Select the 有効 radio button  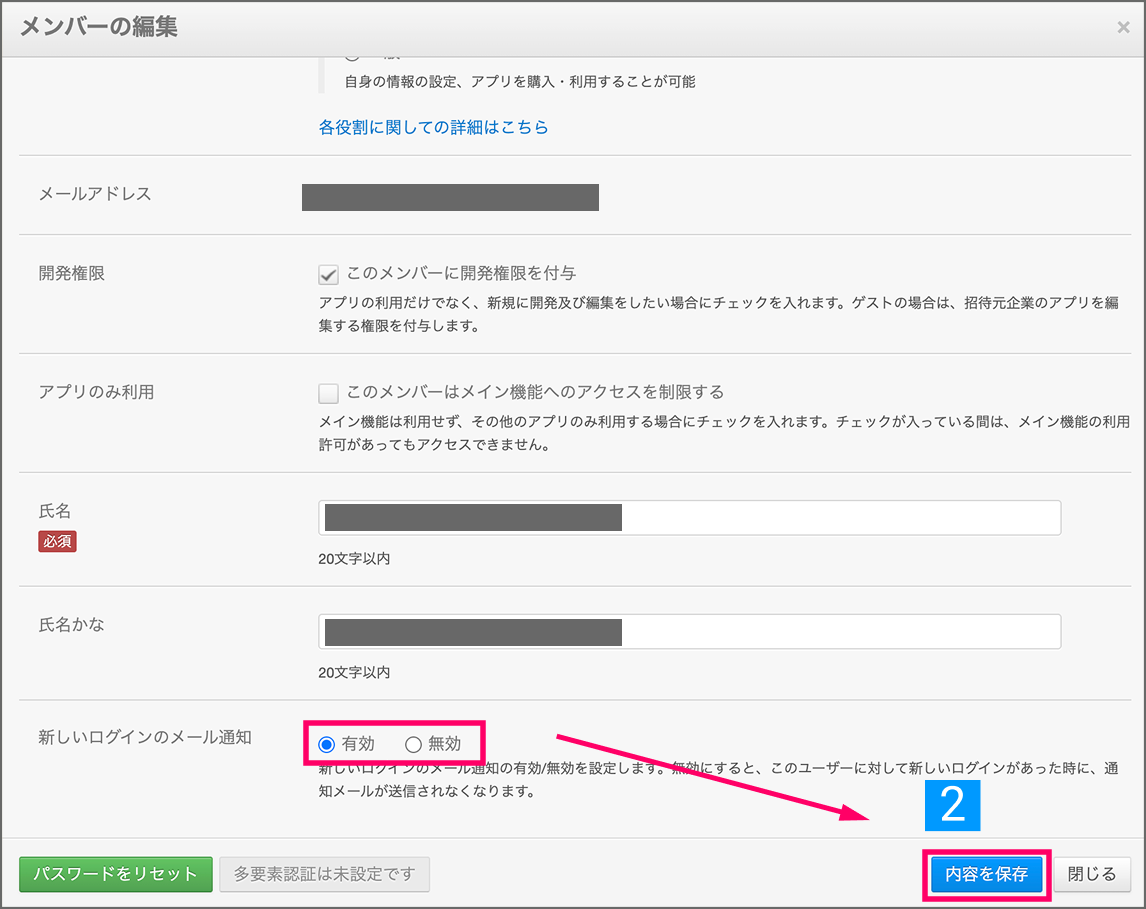[327, 744]
